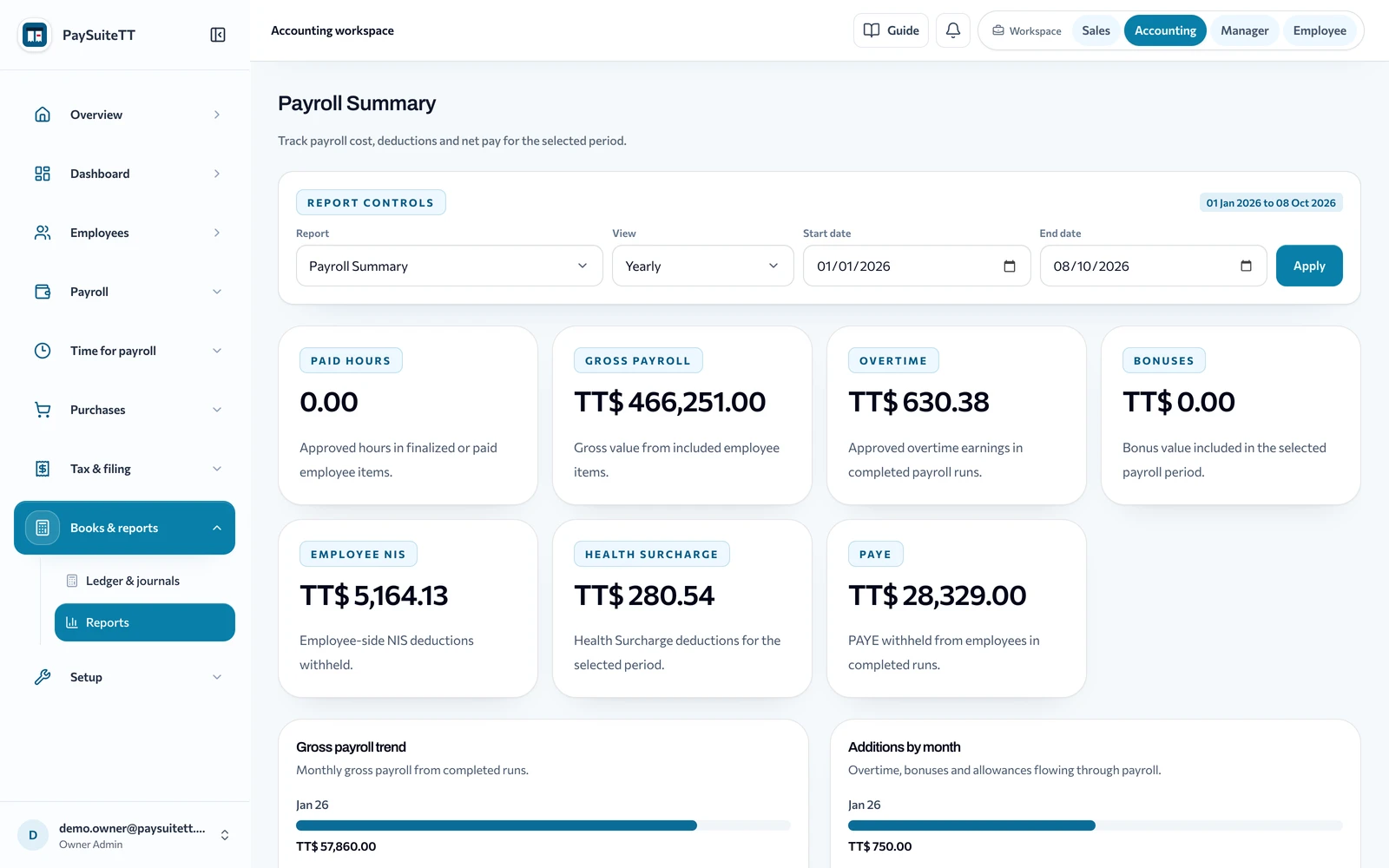Open the End date calendar picker icon
Viewport: 1389px width, 868px height.
tap(1246, 266)
